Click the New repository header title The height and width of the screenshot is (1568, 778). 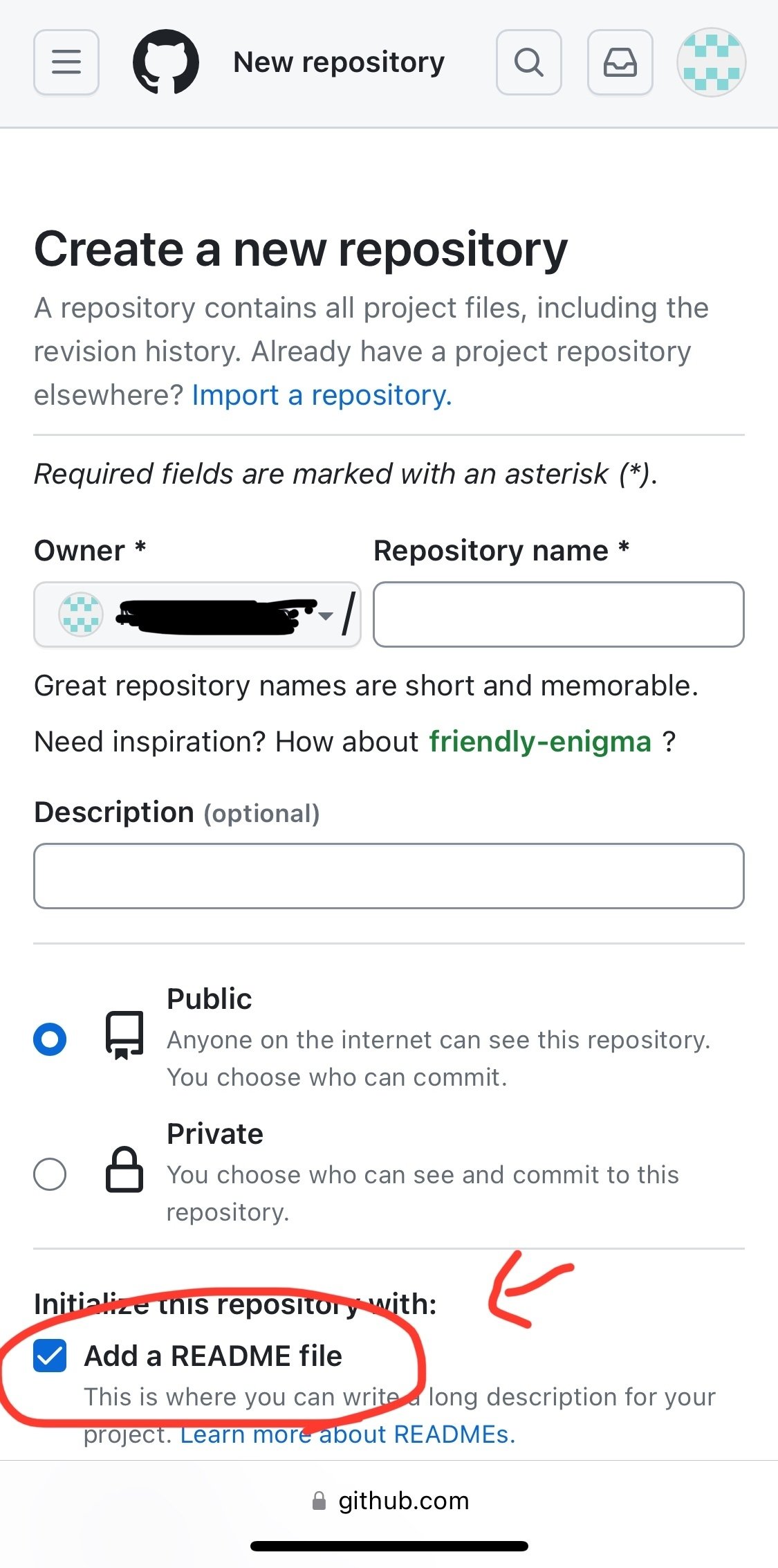coord(339,62)
